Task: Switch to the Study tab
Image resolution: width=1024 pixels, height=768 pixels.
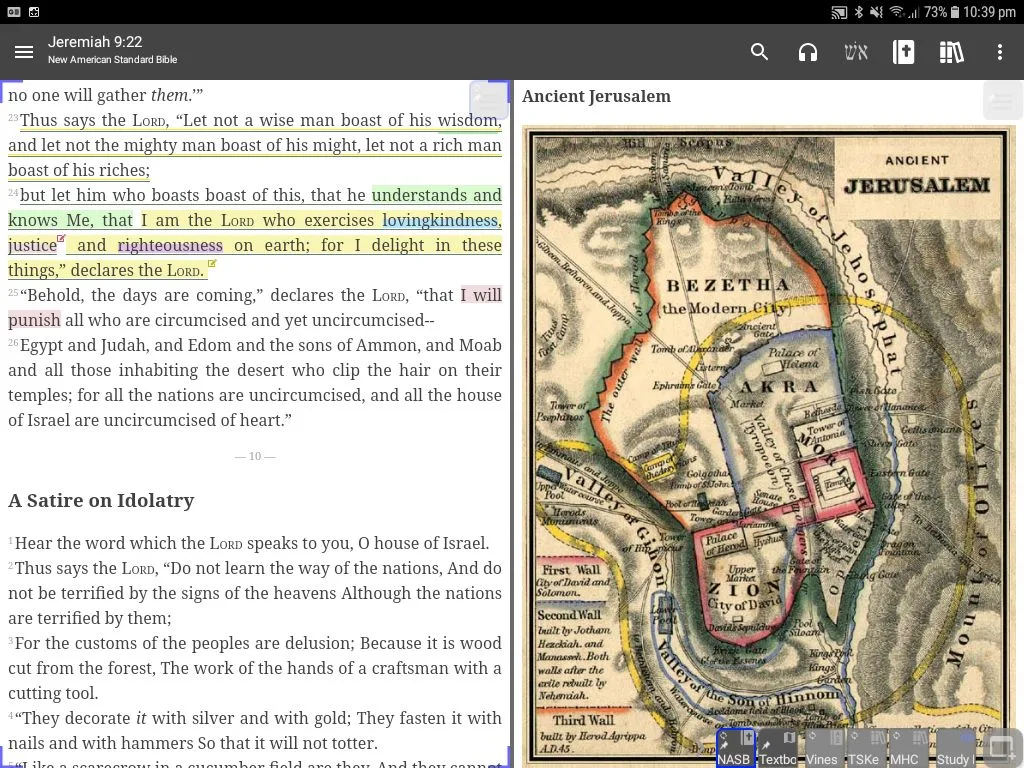Action: 955,748
